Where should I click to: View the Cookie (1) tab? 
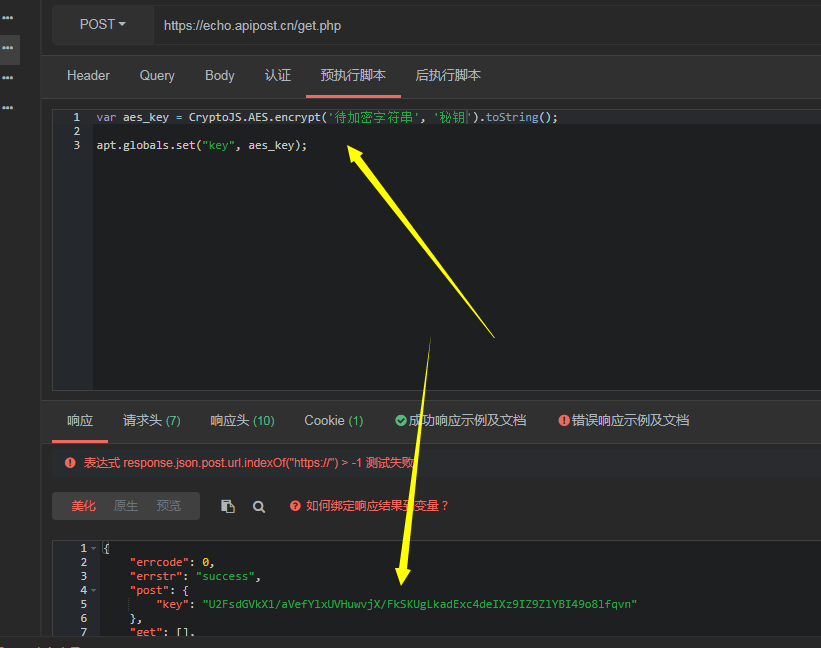click(334, 420)
